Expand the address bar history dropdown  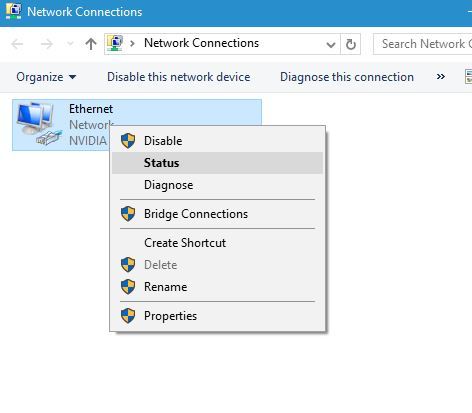point(331,44)
